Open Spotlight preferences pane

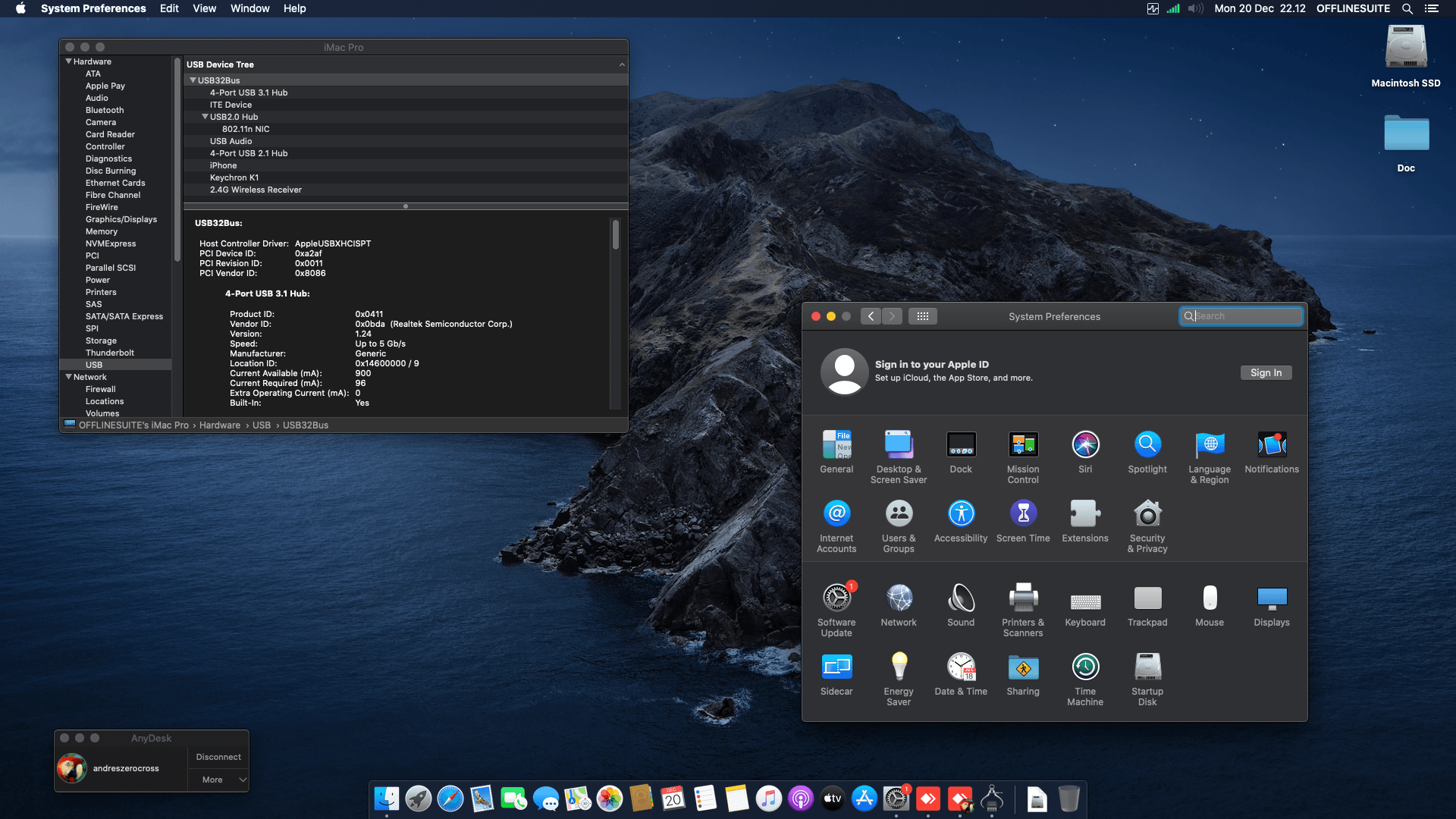pyautogui.click(x=1147, y=445)
